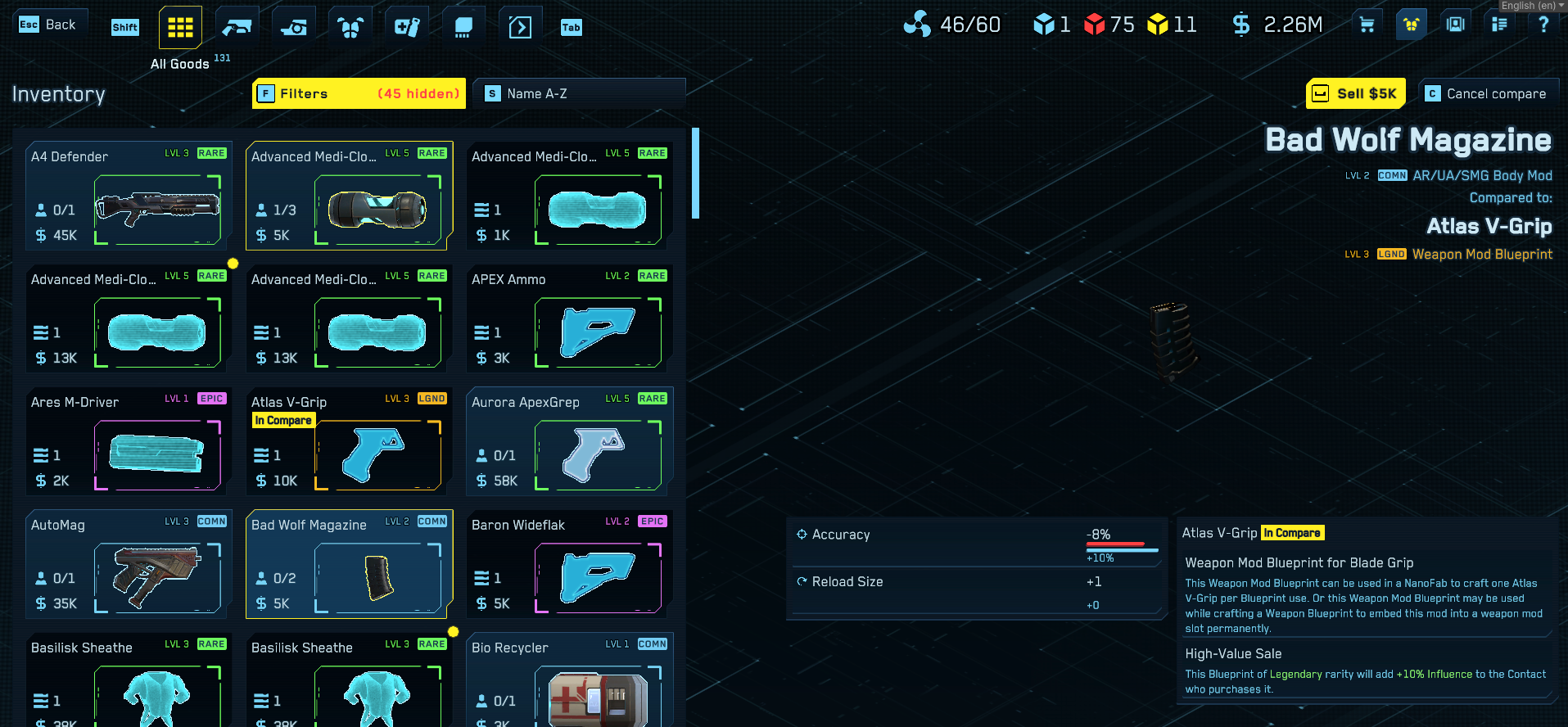Viewport: 1568px width, 727px height.
Task: Open the shopping cart icon
Action: [x=1367, y=25]
